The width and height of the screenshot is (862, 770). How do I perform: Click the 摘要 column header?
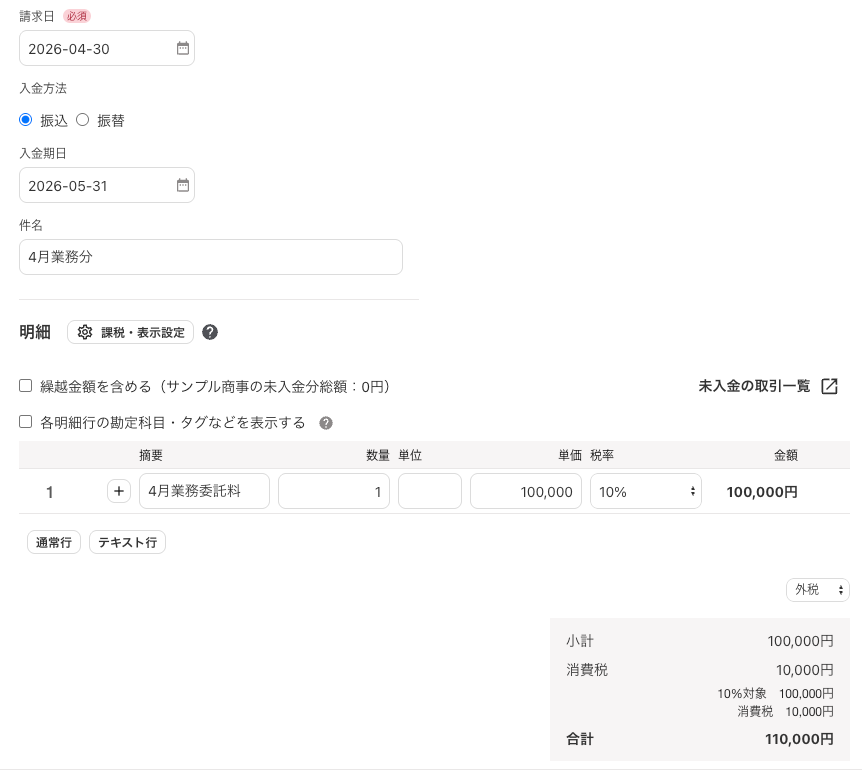(x=151, y=455)
